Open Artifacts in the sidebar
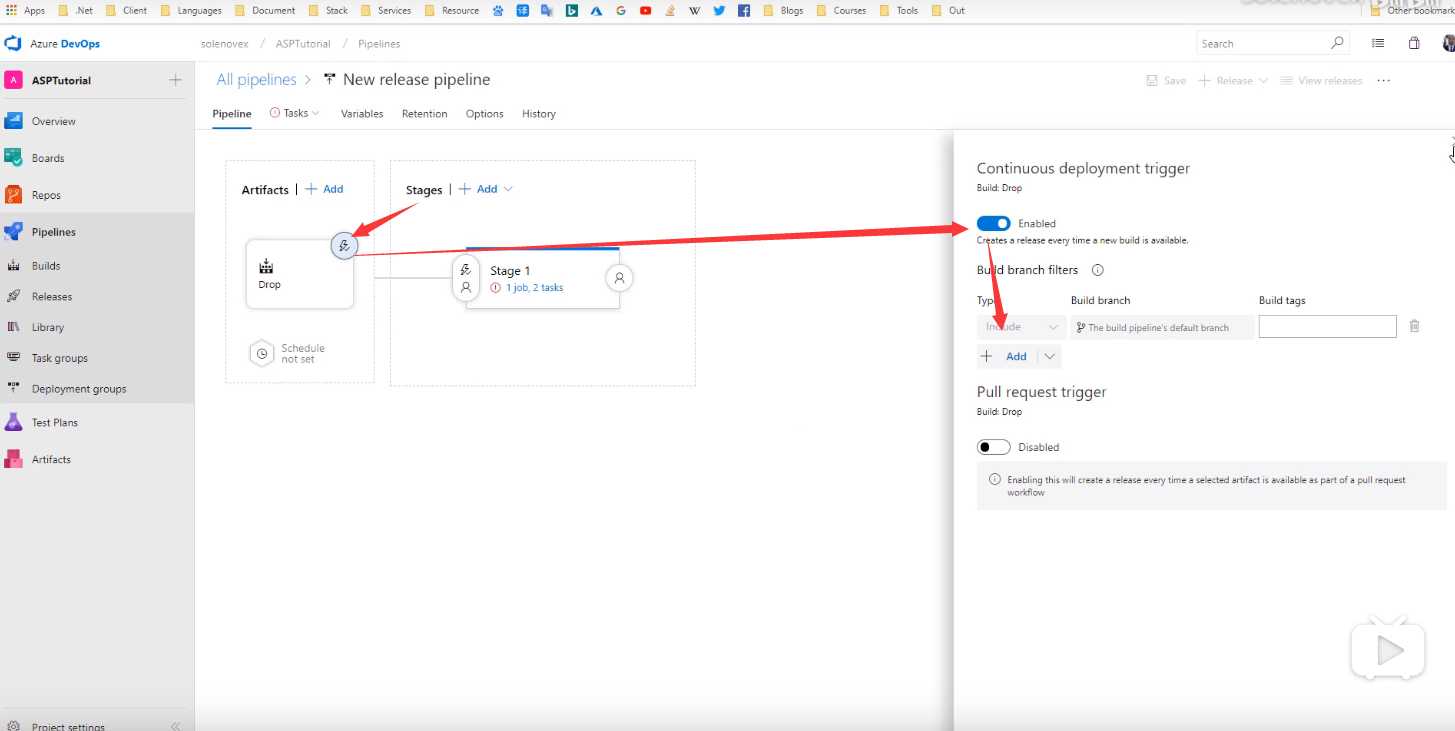1455x731 pixels. [51, 460]
